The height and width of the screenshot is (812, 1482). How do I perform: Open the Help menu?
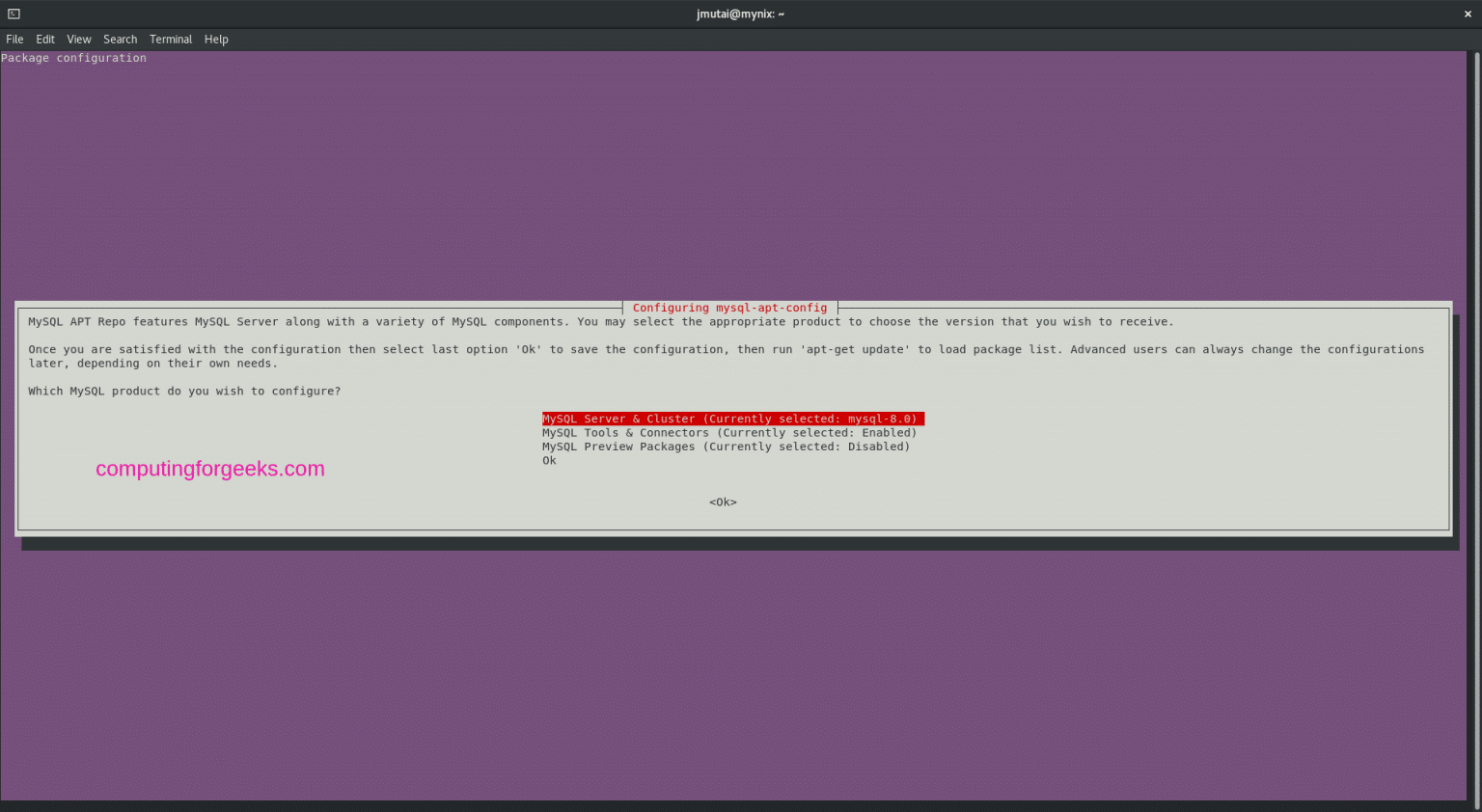coord(216,39)
